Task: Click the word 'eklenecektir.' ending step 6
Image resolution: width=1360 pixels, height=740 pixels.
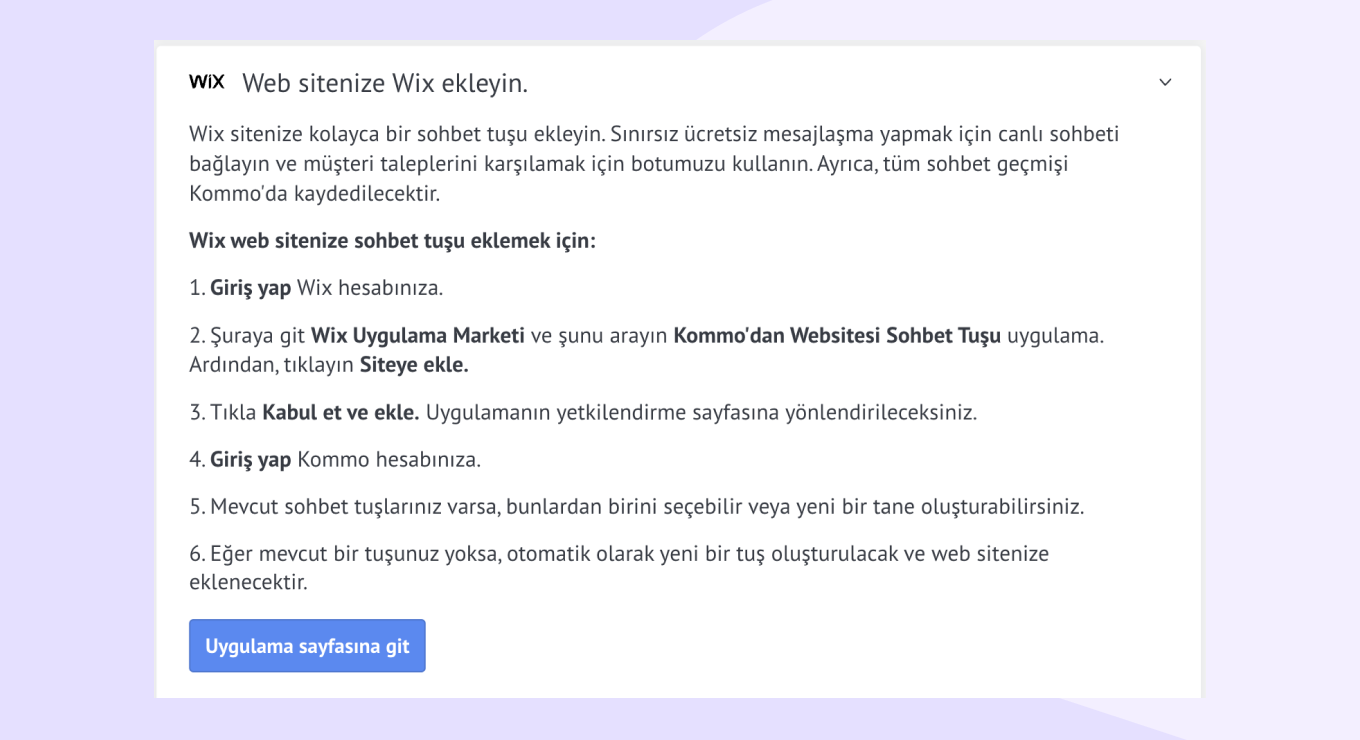Action: 248,582
